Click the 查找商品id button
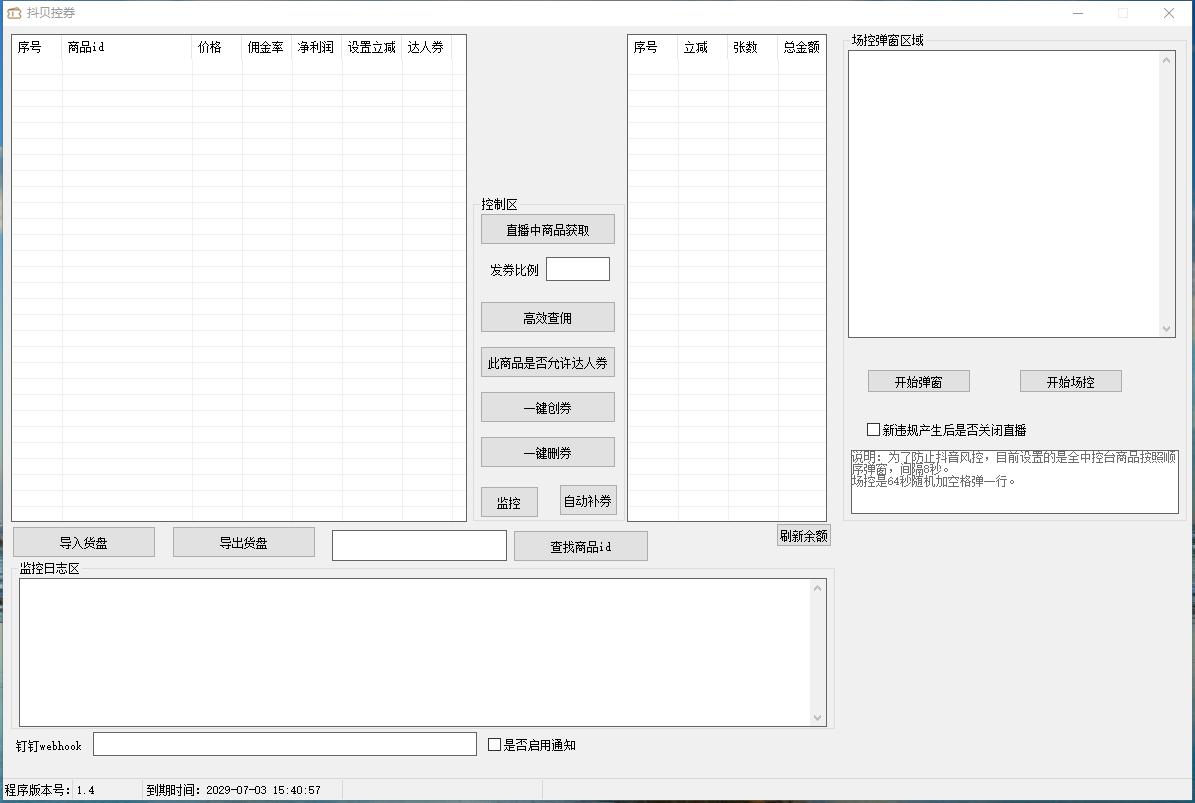 (580, 546)
